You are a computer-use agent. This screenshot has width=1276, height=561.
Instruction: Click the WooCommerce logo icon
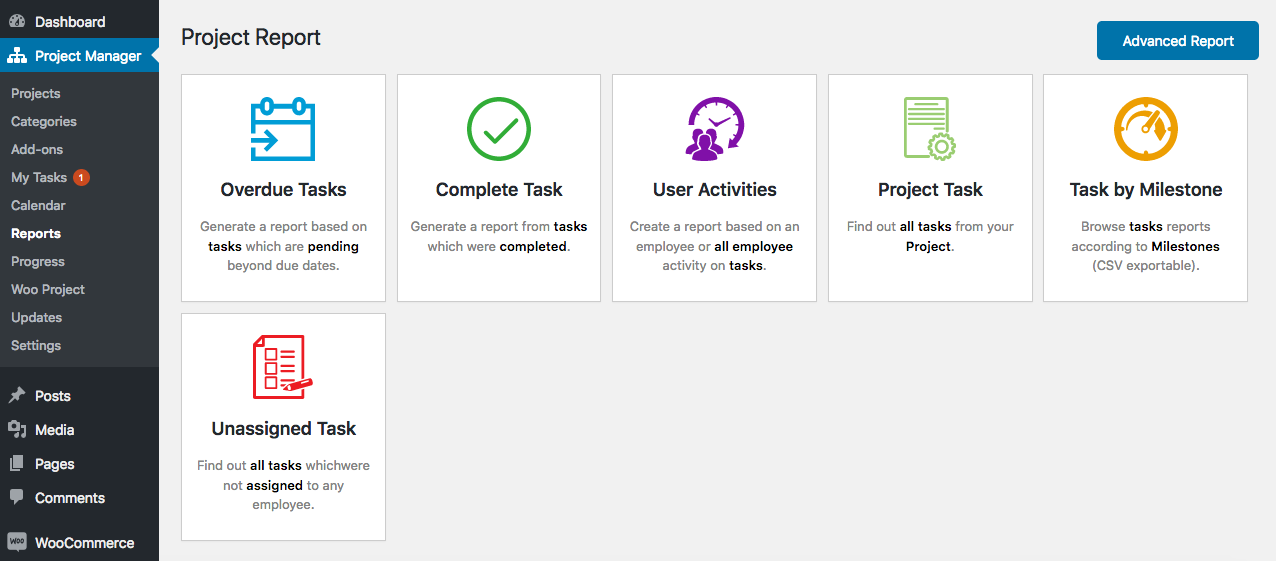click(17, 542)
